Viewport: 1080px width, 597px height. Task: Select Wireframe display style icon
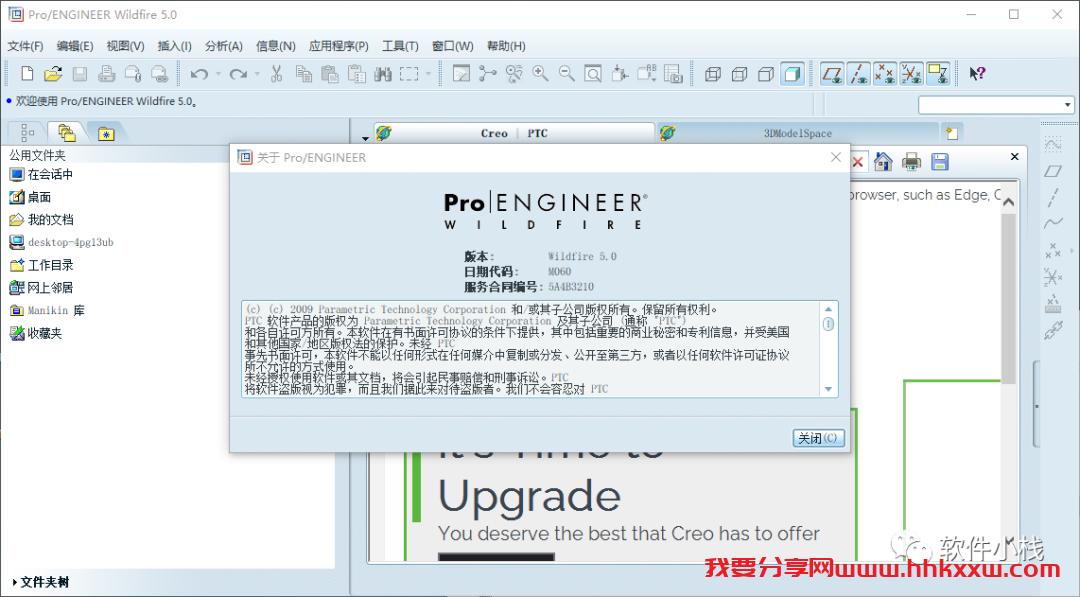coord(713,74)
